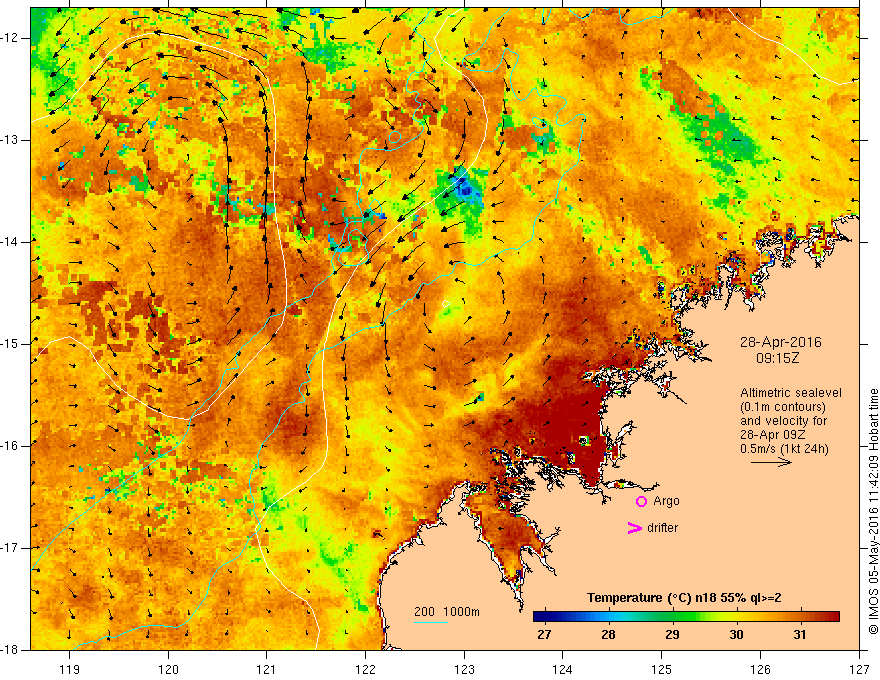
Task: Click the '28-Apr-2016' date label
Action: coord(780,342)
